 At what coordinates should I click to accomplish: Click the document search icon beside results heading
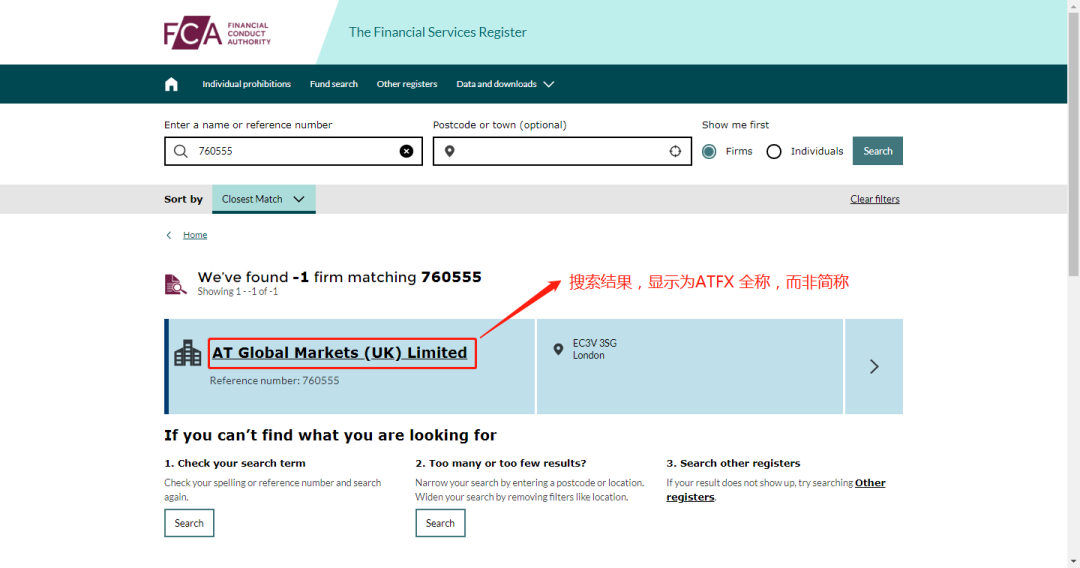175,284
